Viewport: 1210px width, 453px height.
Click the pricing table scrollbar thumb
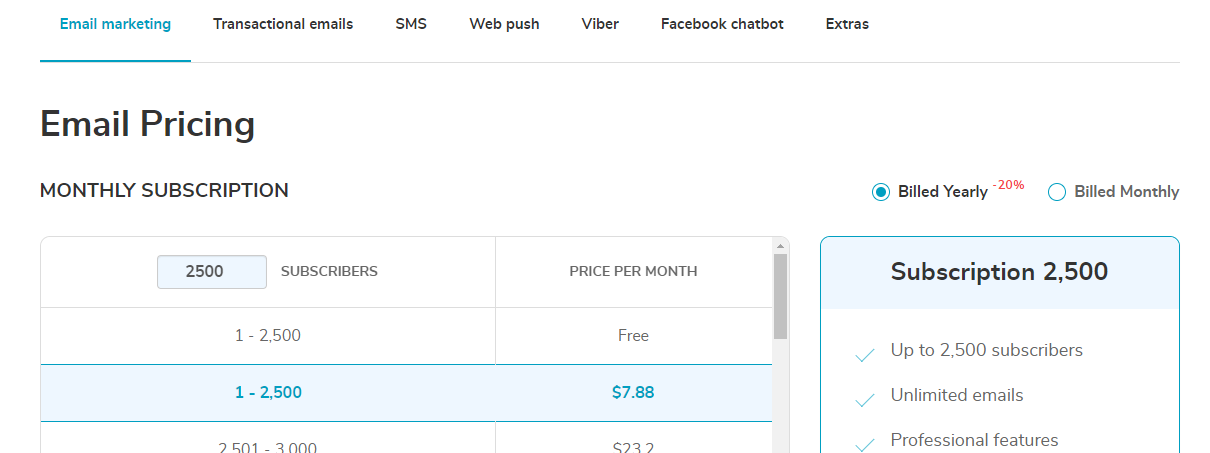point(780,296)
